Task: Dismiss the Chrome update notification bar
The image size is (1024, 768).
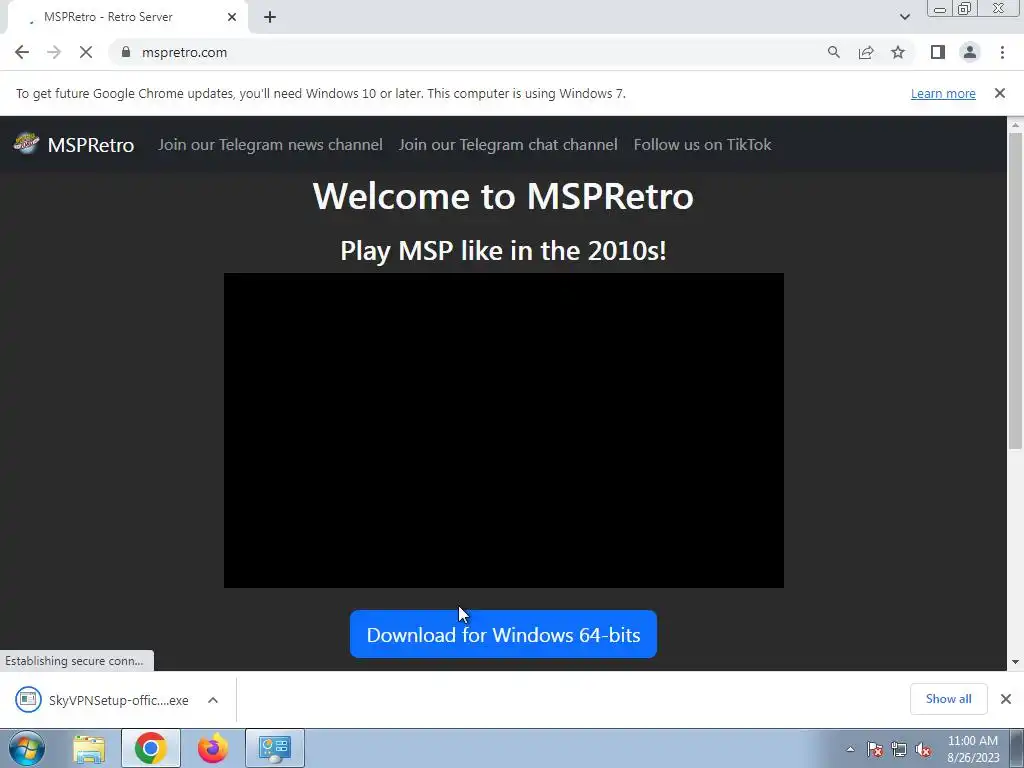Action: [1000, 93]
